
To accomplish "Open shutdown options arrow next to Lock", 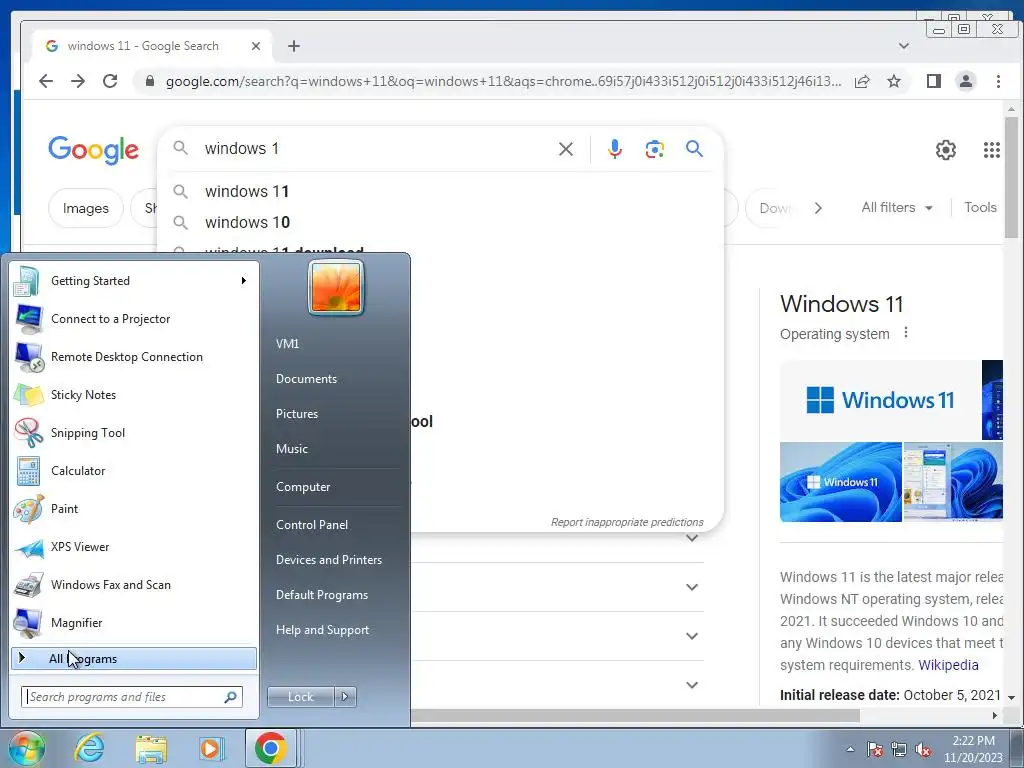I will pos(345,697).
